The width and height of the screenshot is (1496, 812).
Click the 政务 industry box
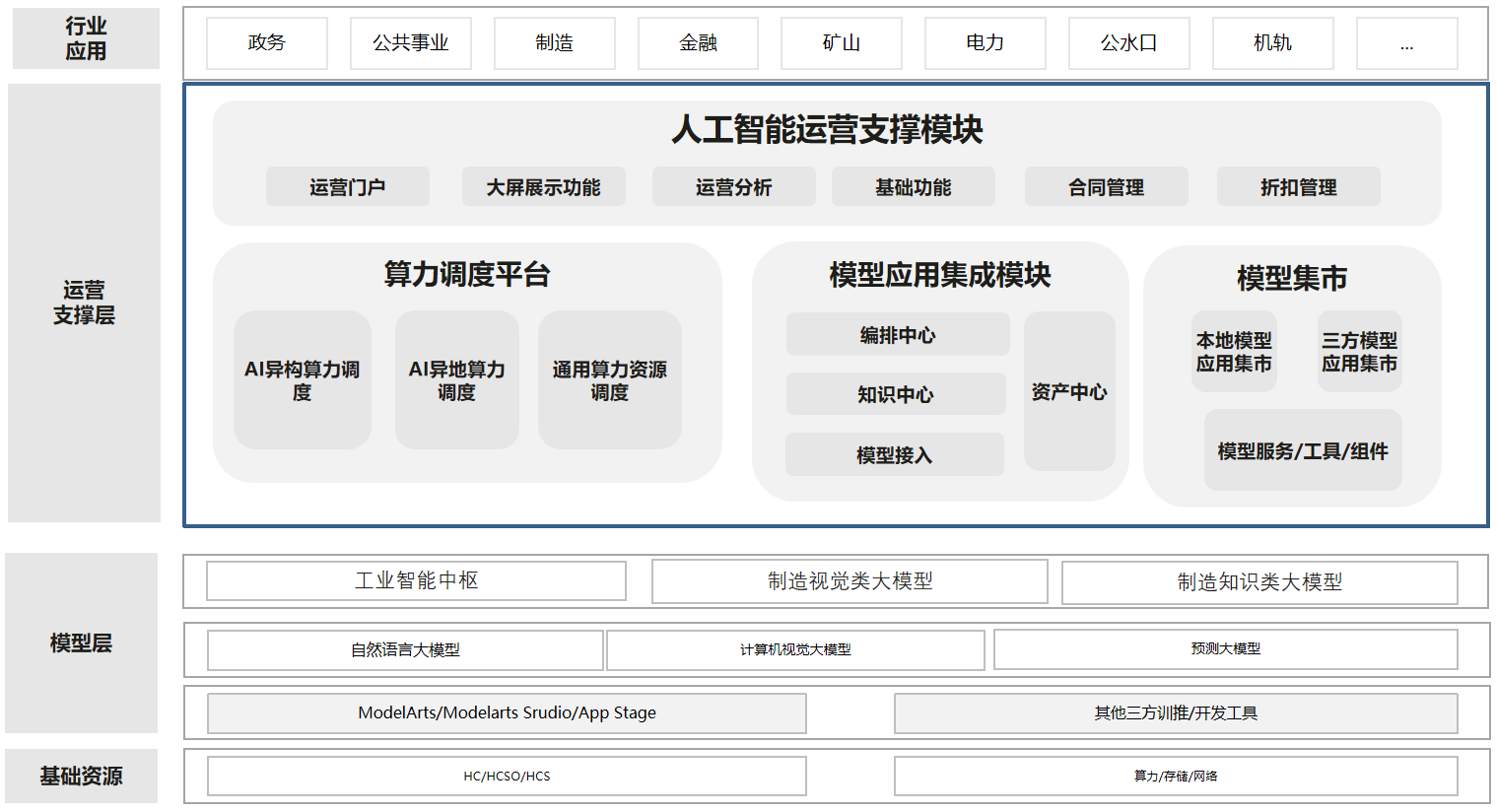[x=266, y=43]
